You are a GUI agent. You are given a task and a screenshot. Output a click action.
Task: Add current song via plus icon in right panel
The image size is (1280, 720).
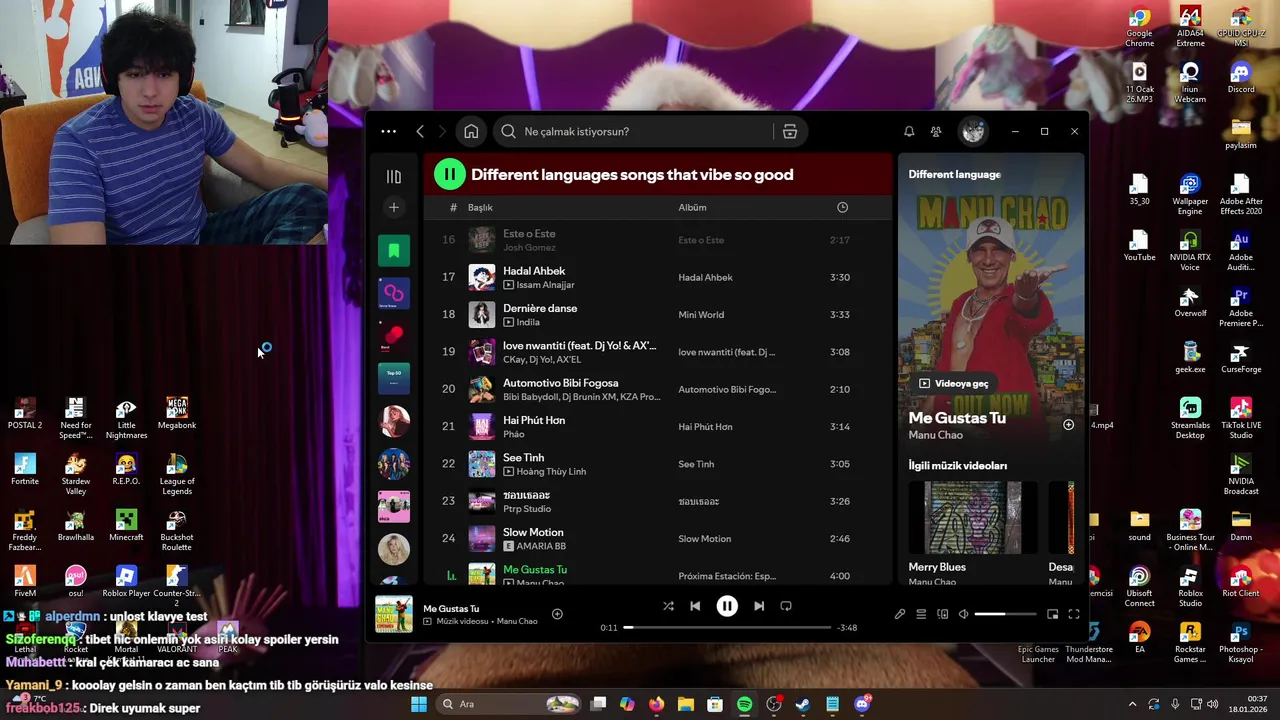(x=1068, y=425)
